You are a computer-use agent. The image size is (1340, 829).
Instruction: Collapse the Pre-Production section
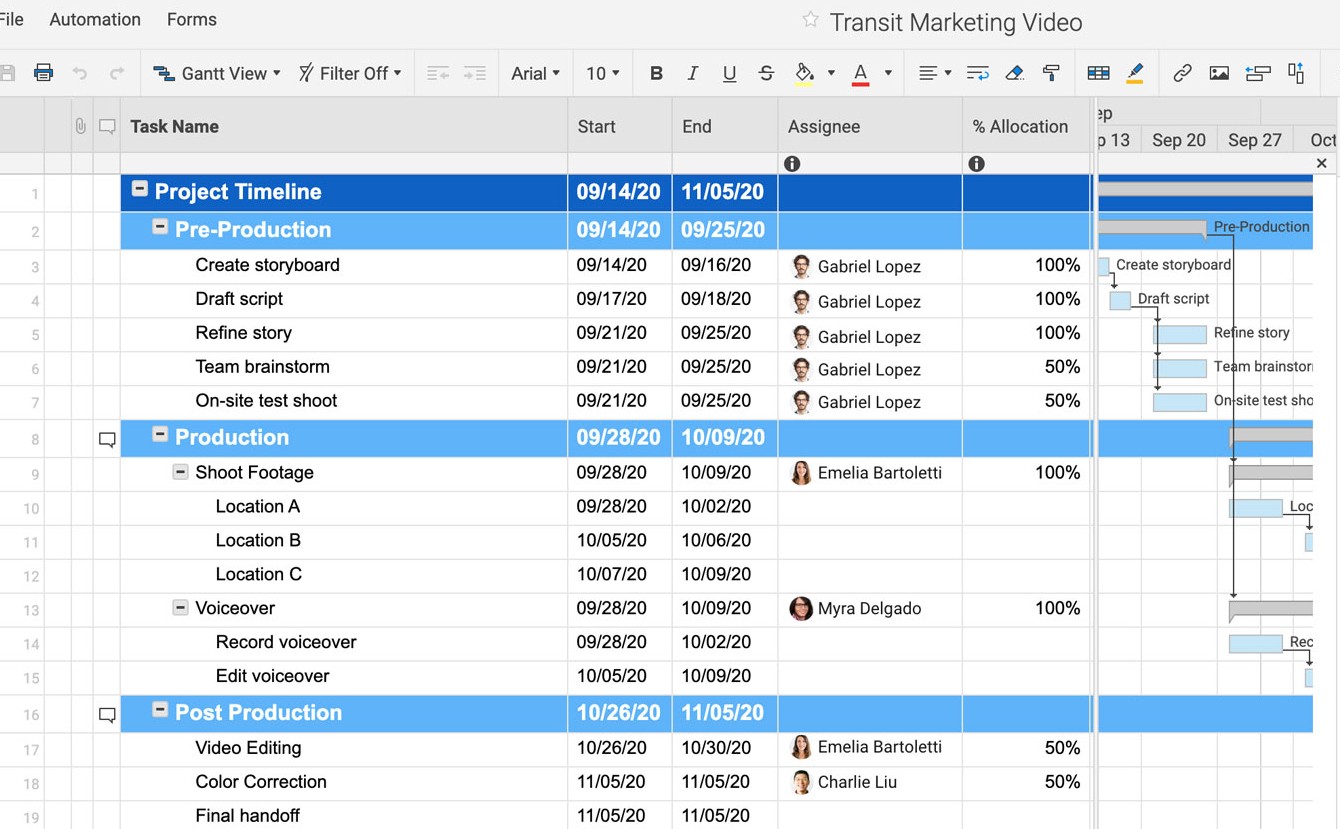pyautogui.click(x=160, y=227)
